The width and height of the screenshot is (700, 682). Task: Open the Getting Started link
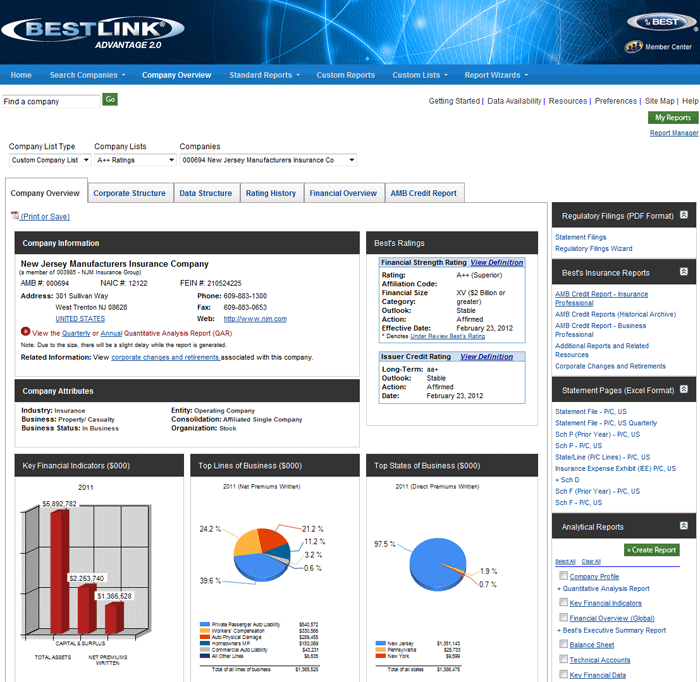pos(454,101)
